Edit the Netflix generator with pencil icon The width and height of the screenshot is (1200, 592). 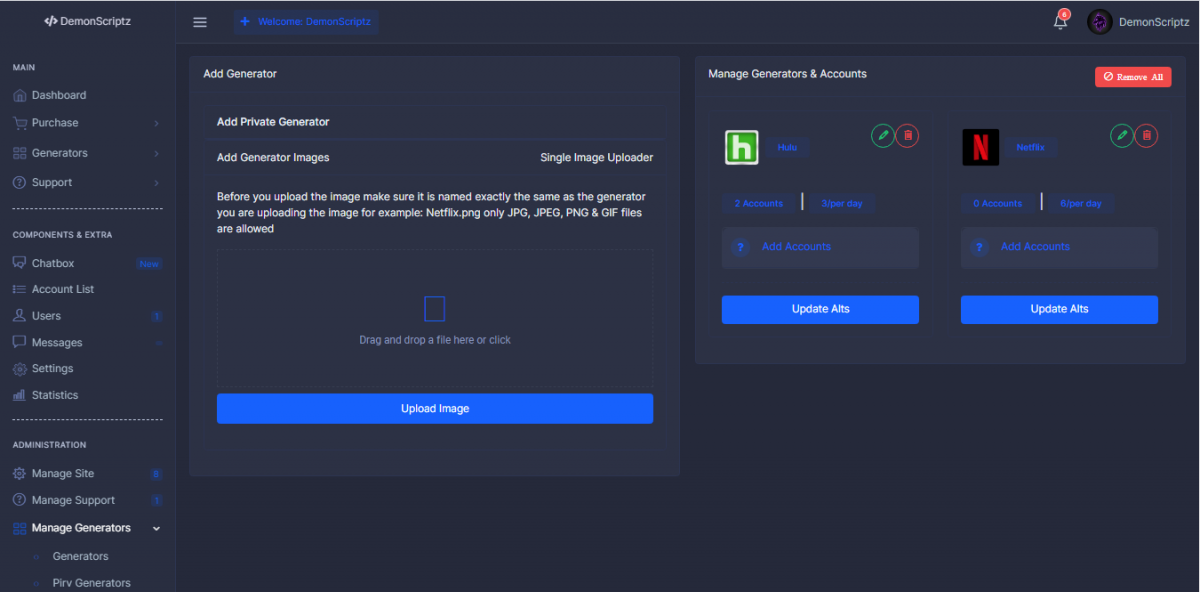pyautogui.click(x=1122, y=135)
